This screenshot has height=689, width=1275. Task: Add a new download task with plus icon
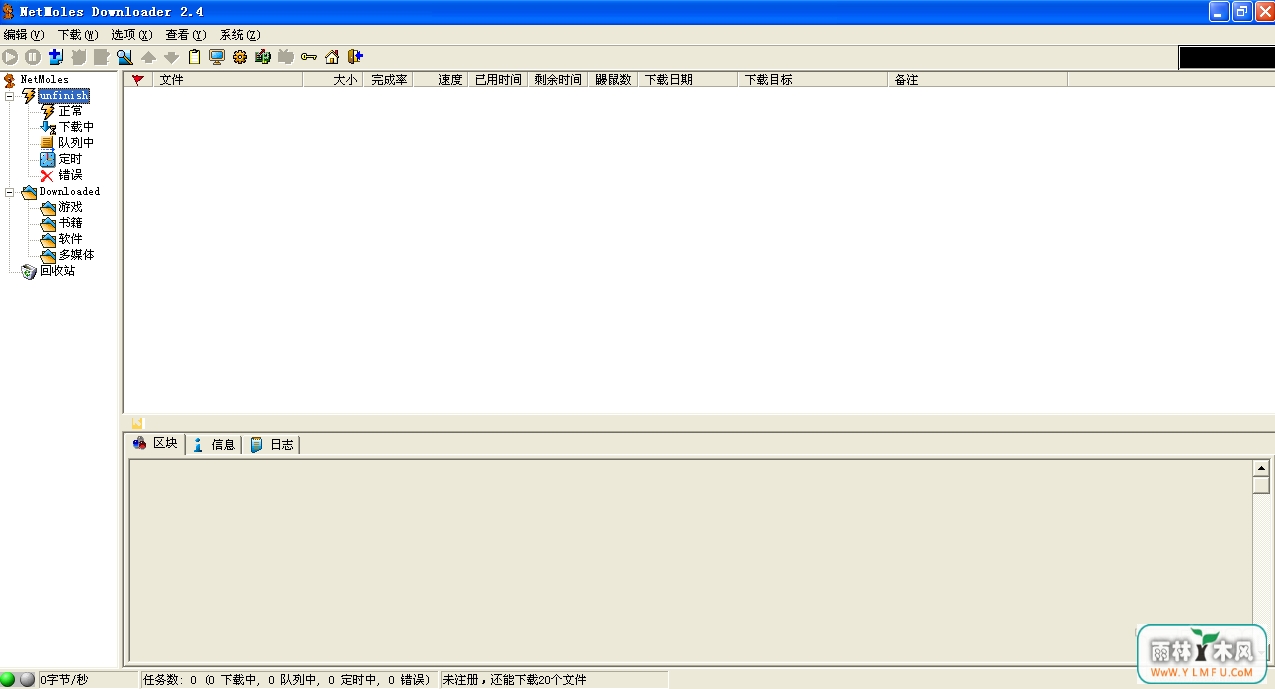click(x=56, y=57)
